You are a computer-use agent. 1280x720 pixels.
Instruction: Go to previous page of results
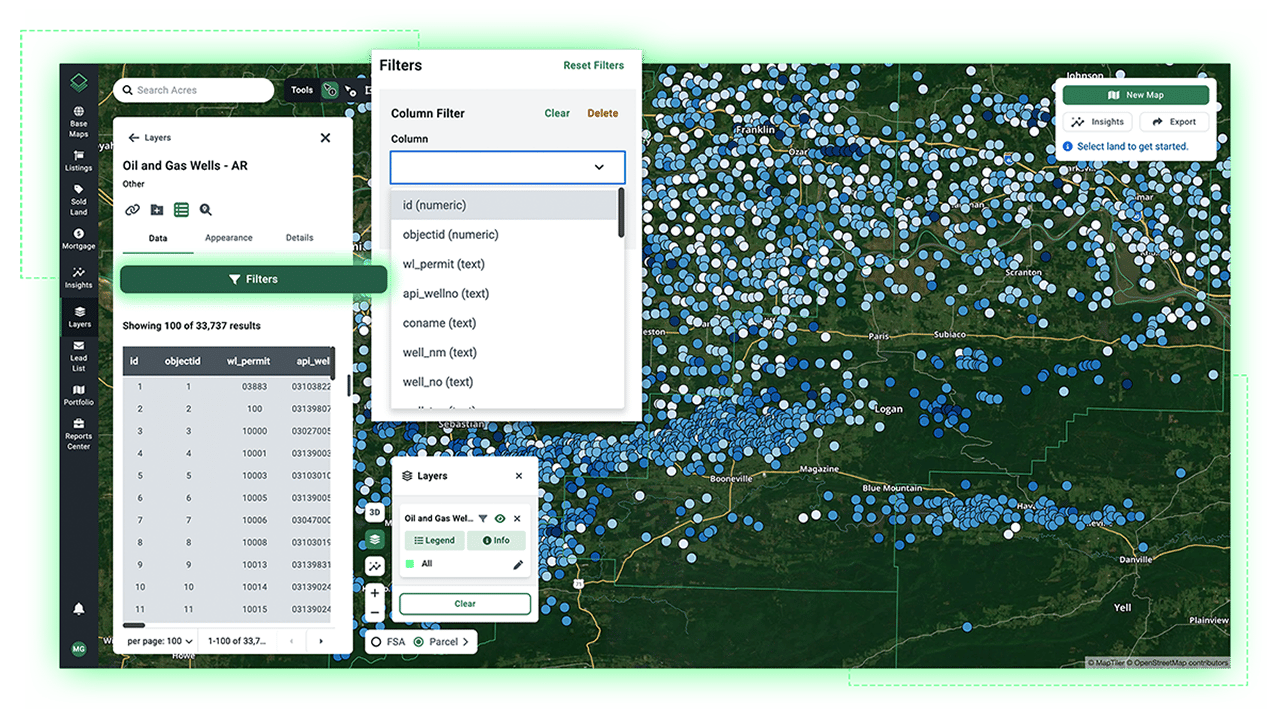pyautogui.click(x=291, y=641)
